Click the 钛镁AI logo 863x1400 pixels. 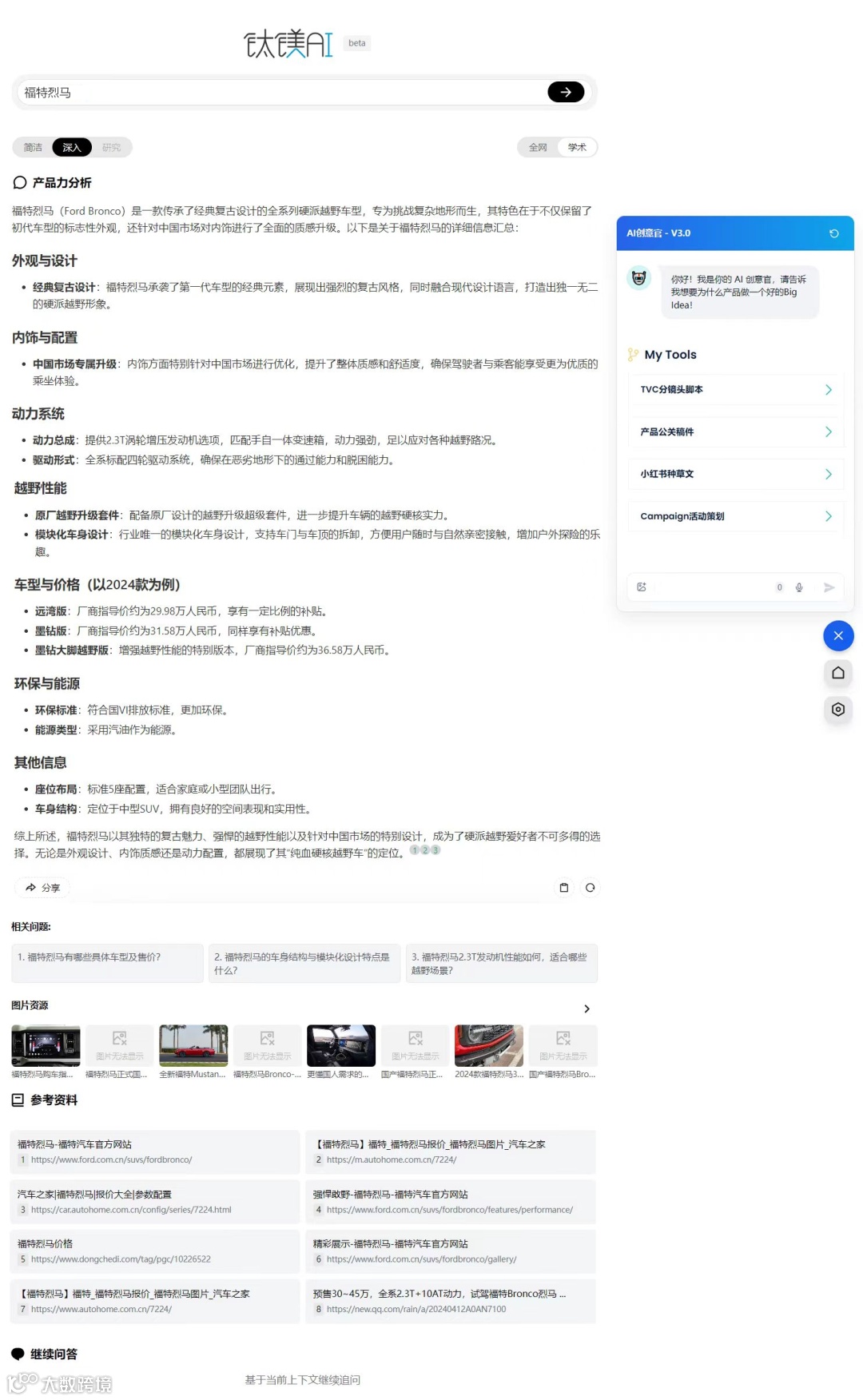click(x=288, y=44)
